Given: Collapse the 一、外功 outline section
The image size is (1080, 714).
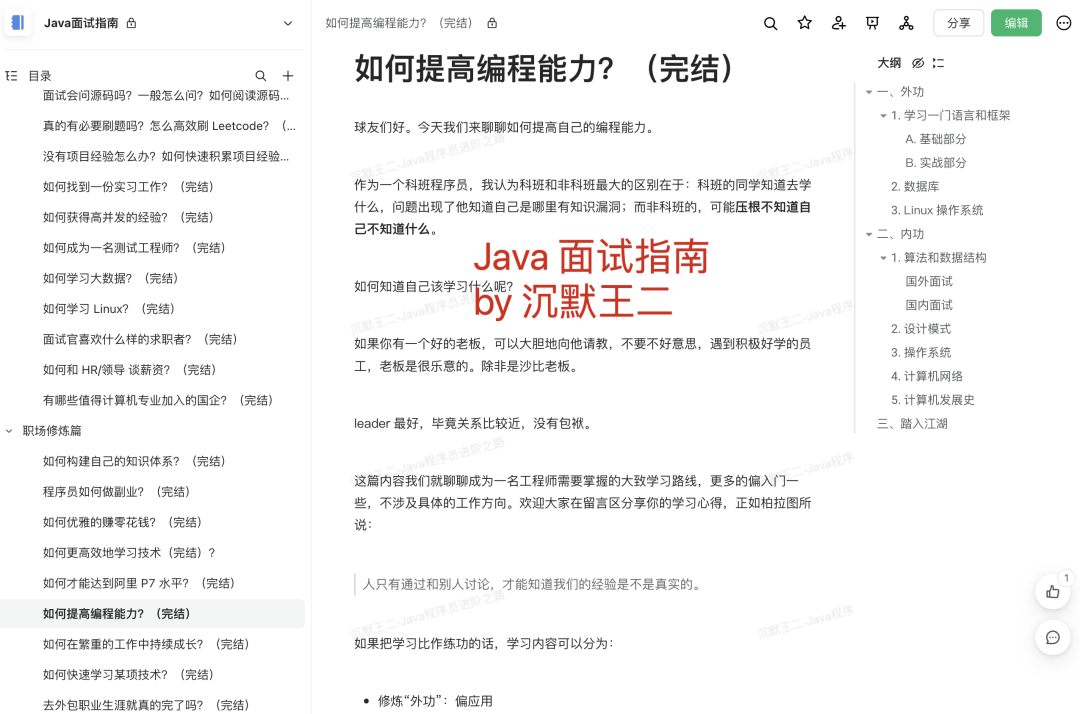Looking at the screenshot, I should [x=869, y=92].
